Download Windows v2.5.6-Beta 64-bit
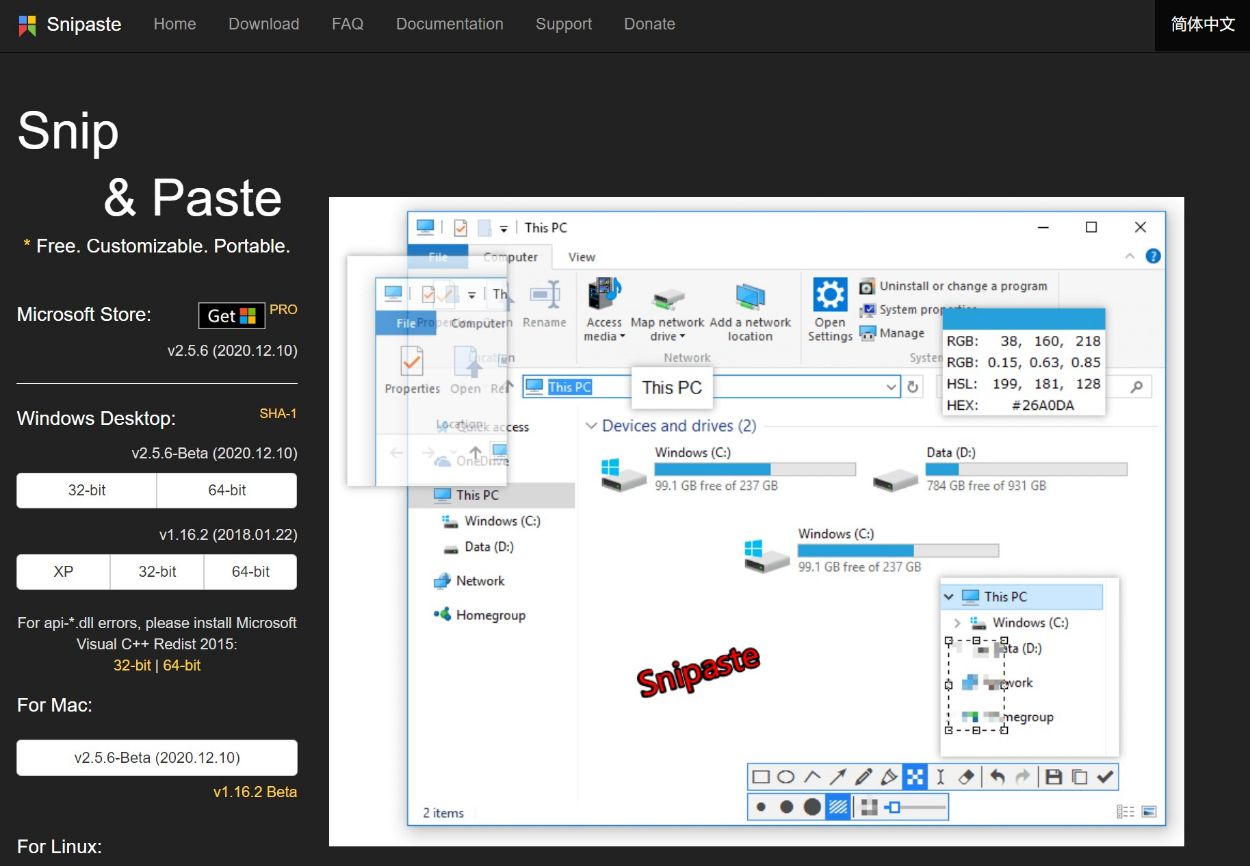This screenshot has height=866, width=1250. pyautogui.click(x=227, y=490)
